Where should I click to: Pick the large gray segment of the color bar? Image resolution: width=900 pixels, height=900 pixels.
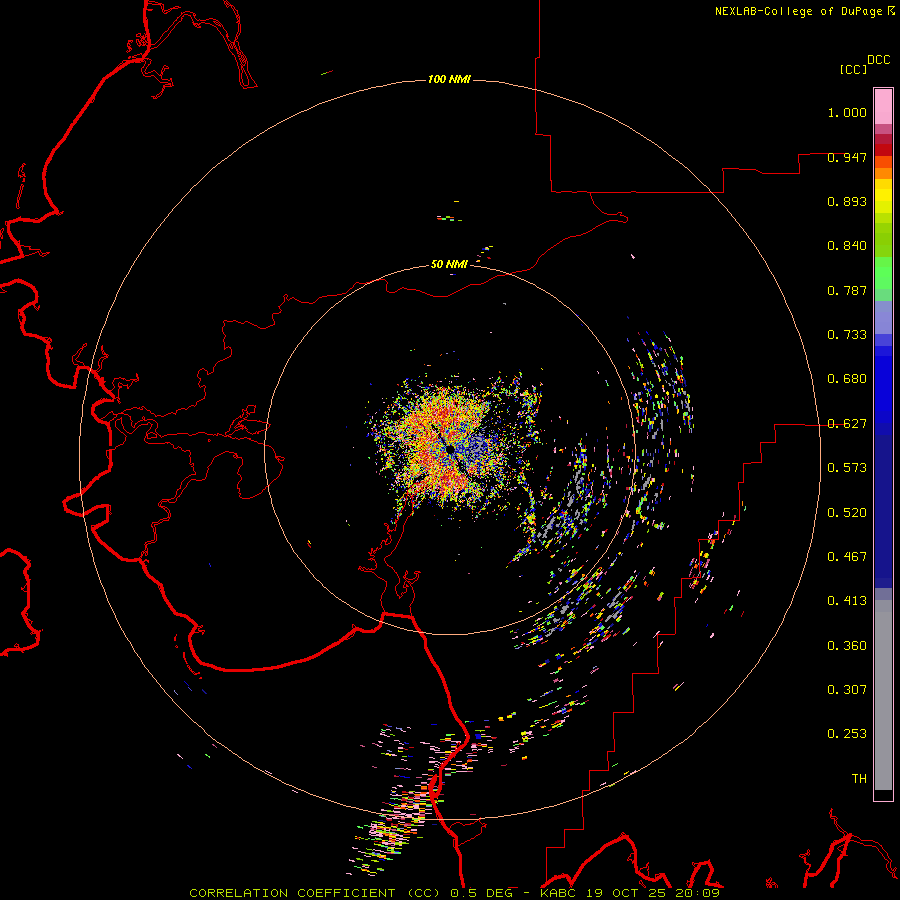point(883,695)
